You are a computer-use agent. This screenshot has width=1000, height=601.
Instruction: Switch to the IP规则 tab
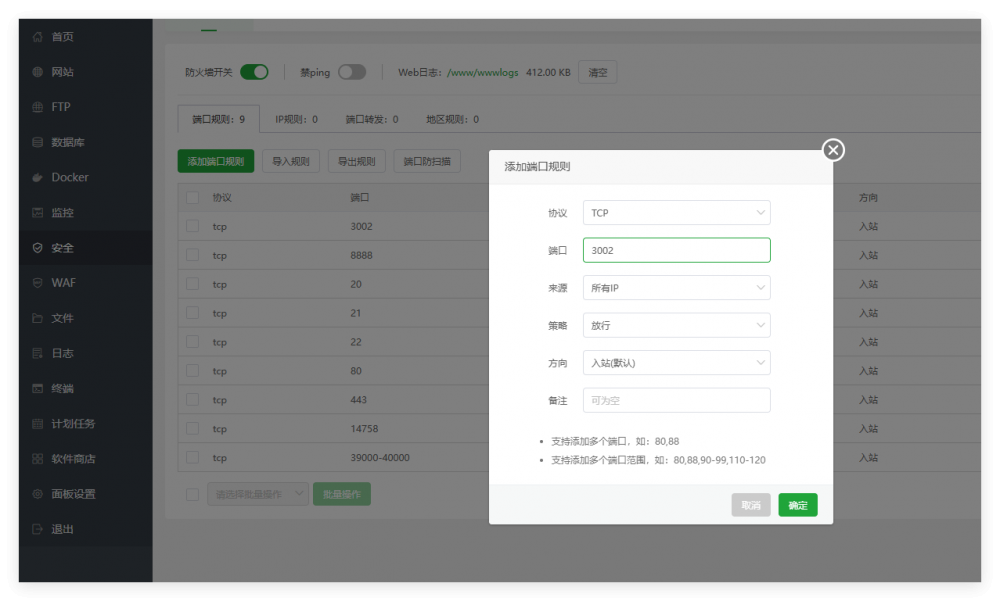pos(296,119)
